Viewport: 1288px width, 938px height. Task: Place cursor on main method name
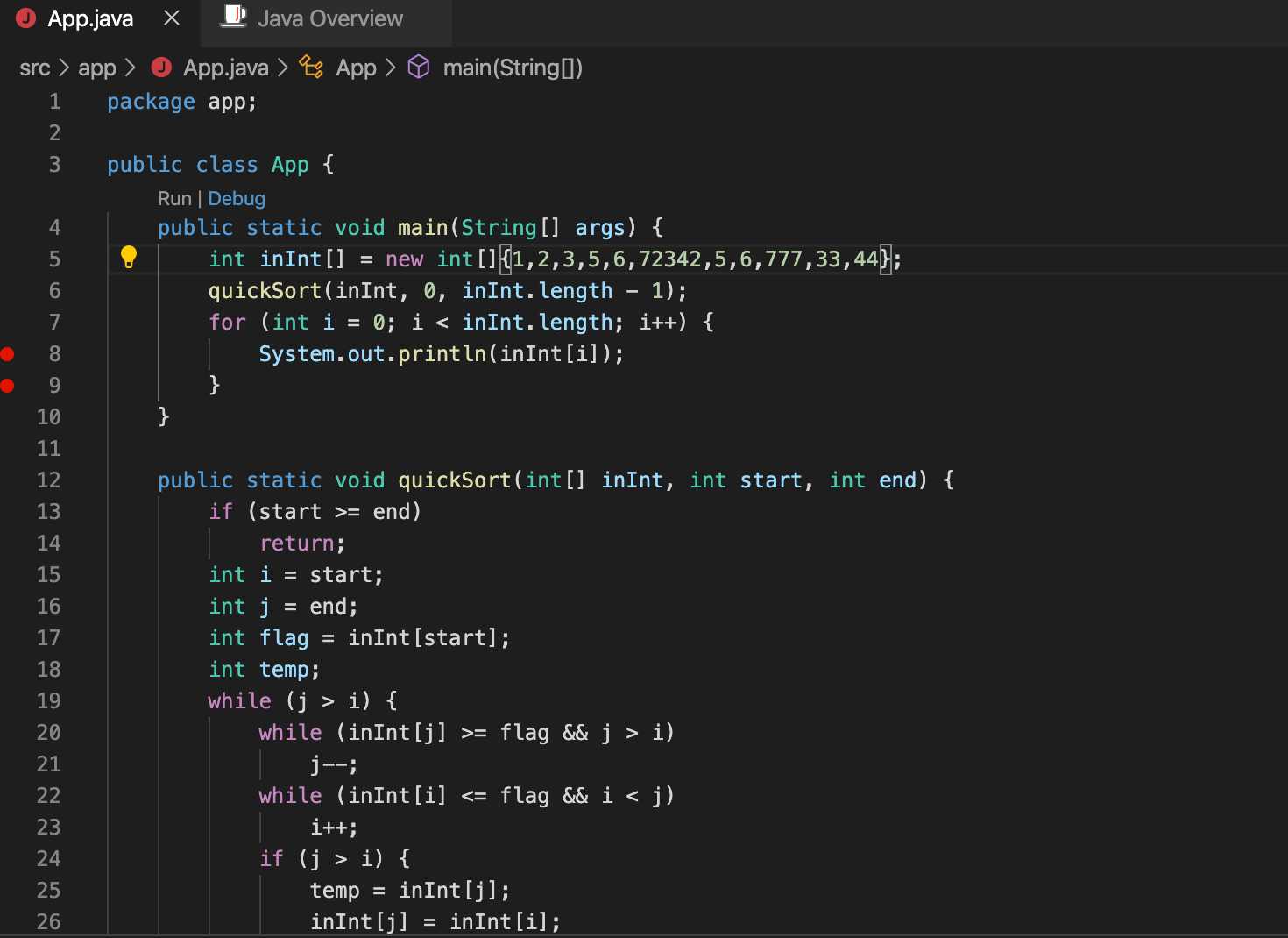(423, 228)
